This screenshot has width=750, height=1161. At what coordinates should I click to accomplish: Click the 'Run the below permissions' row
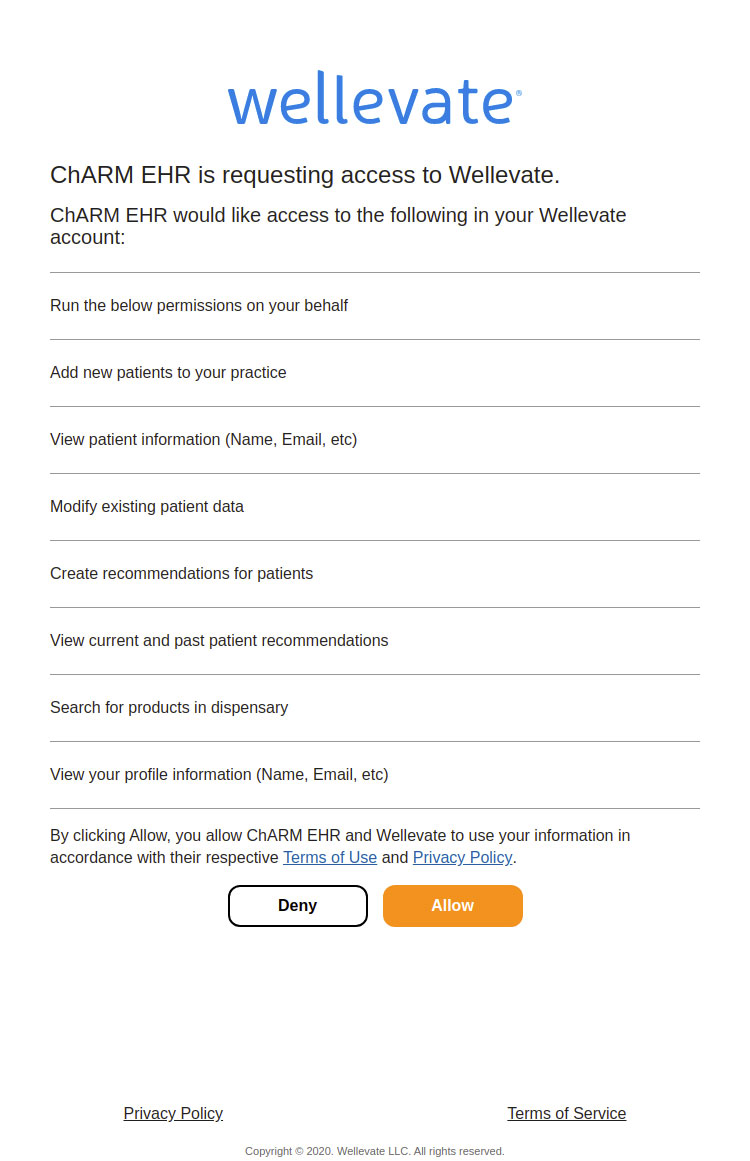pos(199,306)
